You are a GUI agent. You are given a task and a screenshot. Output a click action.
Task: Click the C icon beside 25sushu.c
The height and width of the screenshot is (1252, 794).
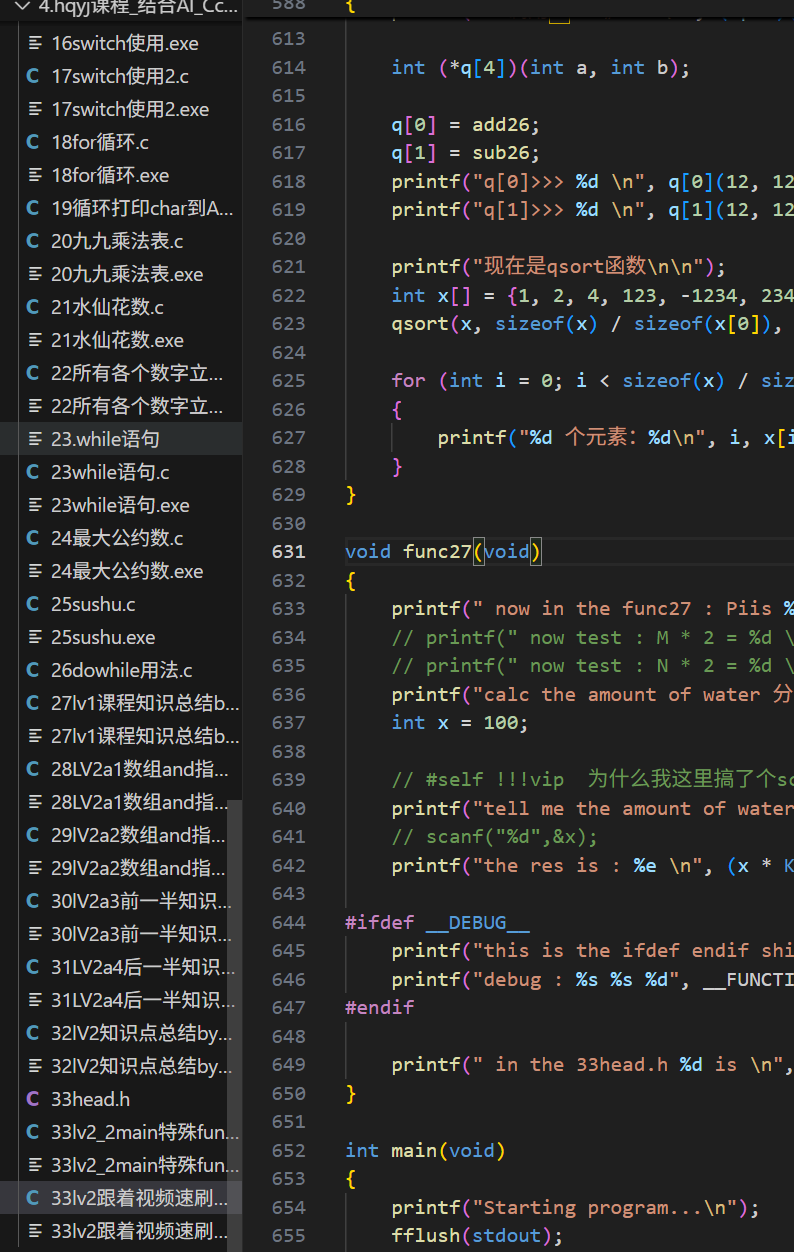click(33, 604)
